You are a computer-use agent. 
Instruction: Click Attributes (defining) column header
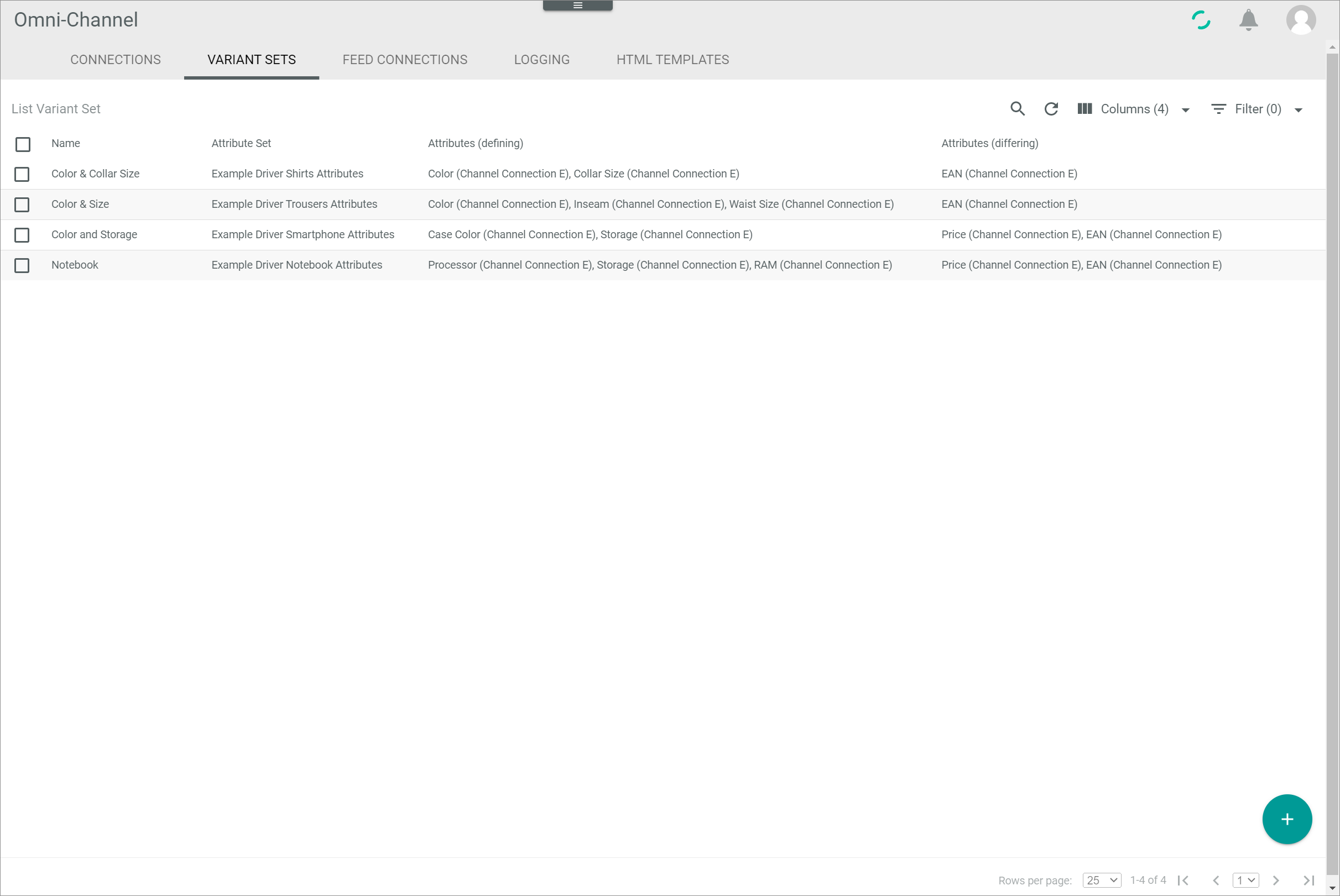point(475,143)
